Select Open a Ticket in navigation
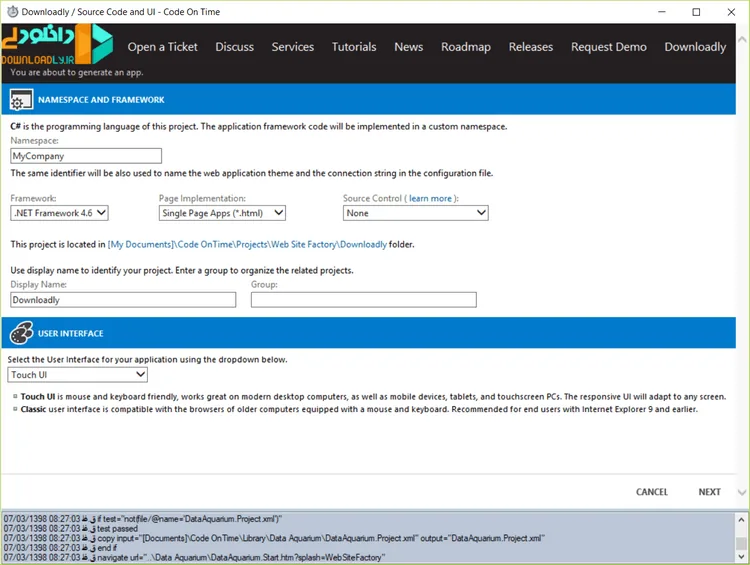750x565 pixels. click(162, 47)
